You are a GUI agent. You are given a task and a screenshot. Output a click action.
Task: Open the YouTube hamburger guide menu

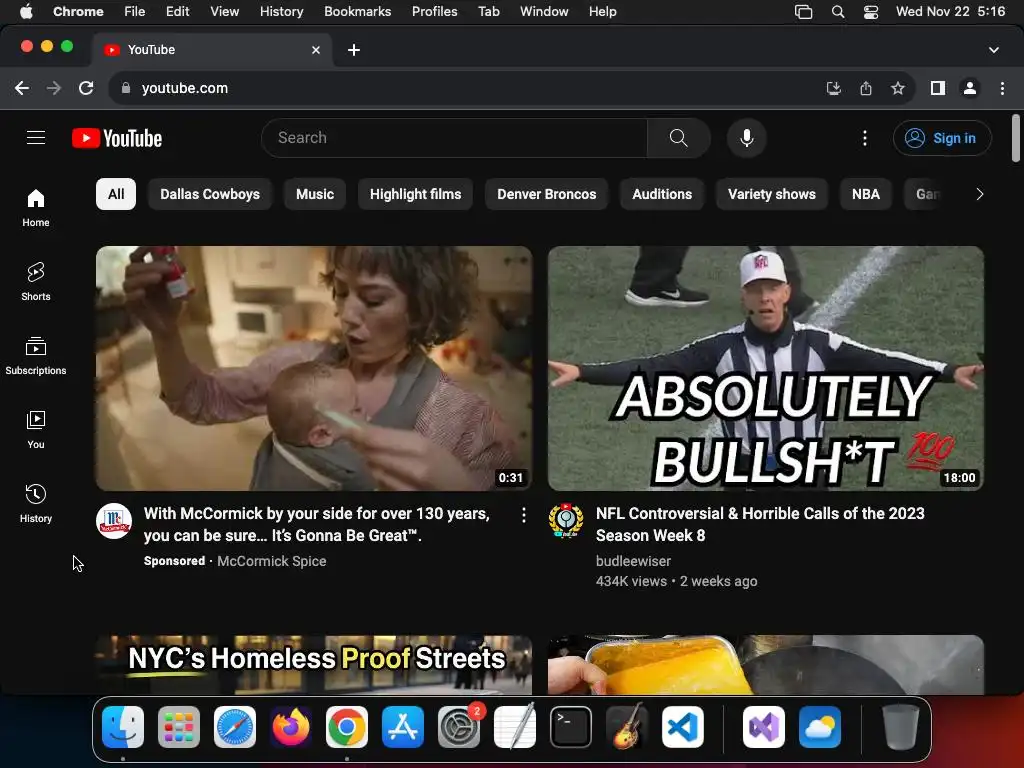(x=36, y=138)
